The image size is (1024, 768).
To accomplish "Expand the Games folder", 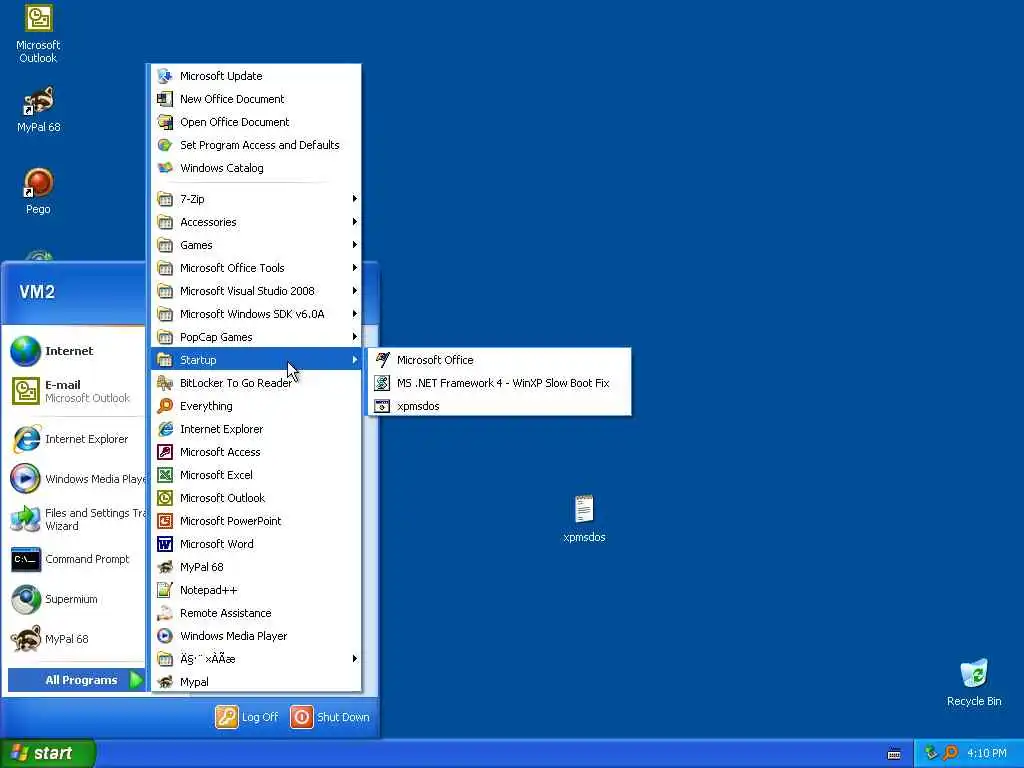I will pyautogui.click(x=256, y=245).
